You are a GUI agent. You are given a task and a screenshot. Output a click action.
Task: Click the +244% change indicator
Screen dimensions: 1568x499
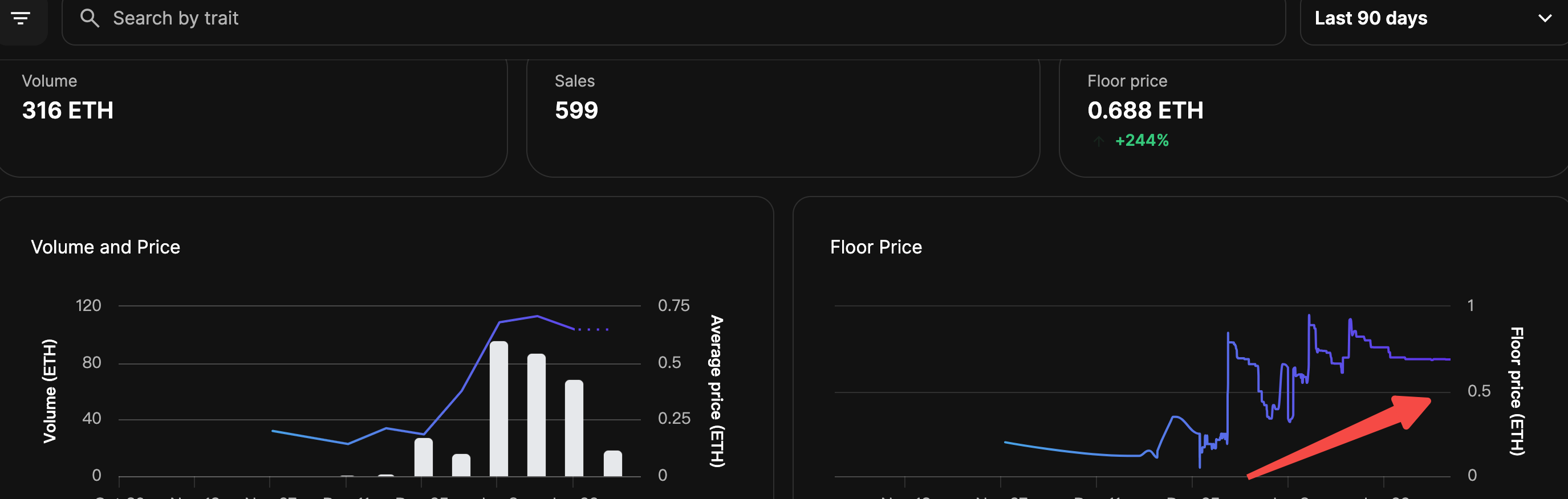pos(1142,140)
